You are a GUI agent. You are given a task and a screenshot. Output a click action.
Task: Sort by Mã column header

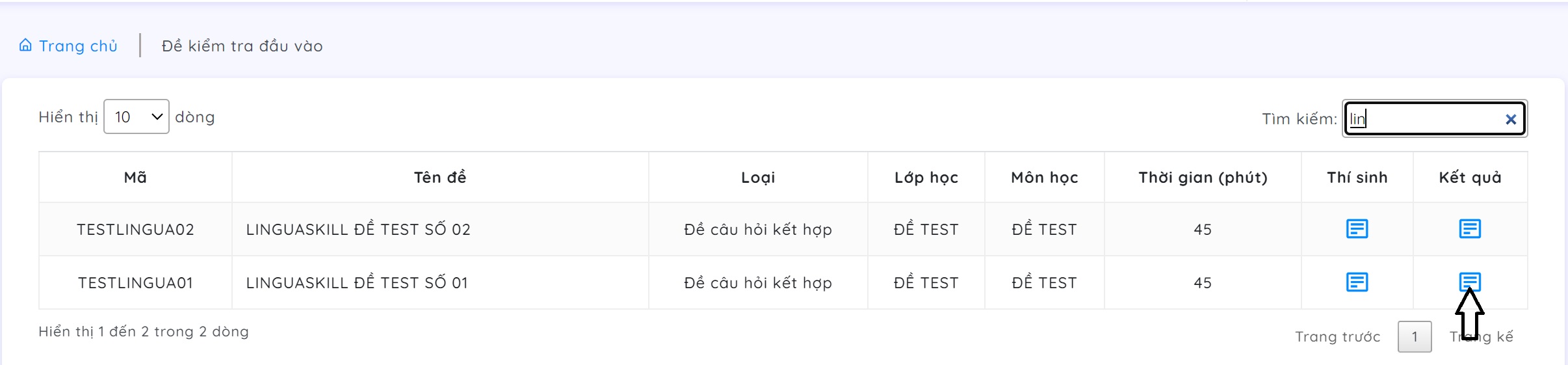pos(135,178)
